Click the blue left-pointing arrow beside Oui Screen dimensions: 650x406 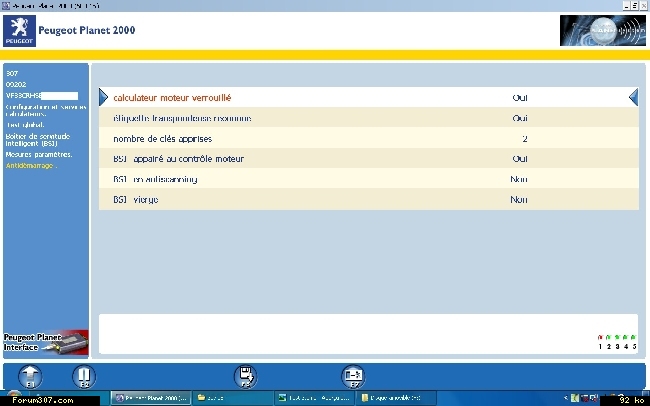coord(633,97)
